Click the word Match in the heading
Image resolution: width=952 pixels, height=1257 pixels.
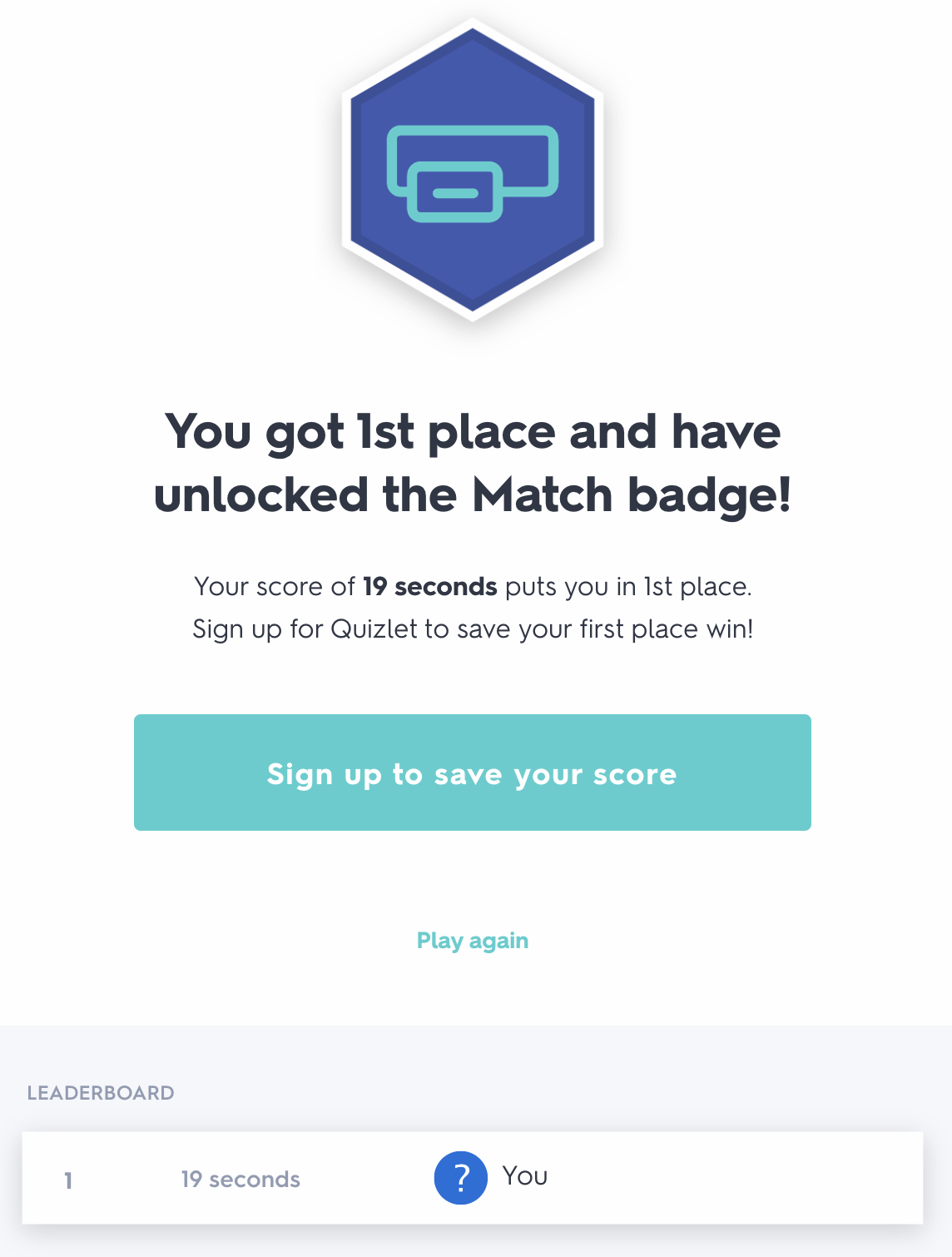(x=542, y=495)
